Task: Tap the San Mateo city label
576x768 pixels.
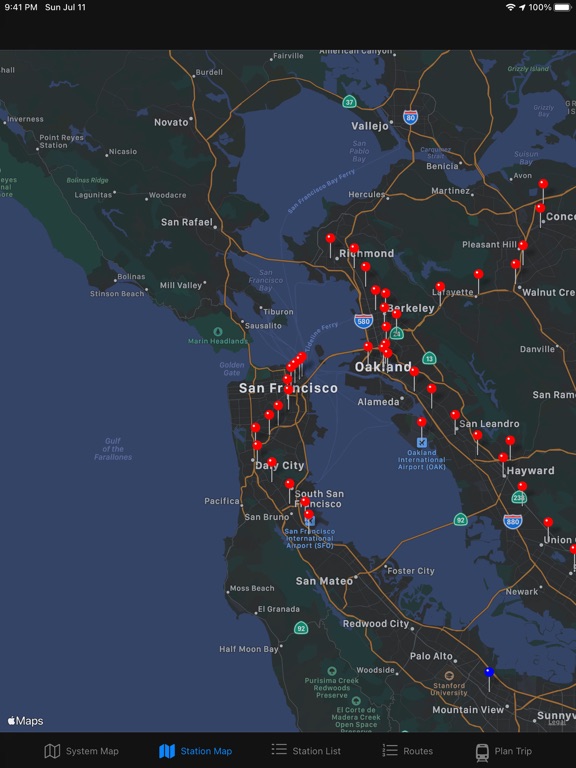Action: click(324, 581)
